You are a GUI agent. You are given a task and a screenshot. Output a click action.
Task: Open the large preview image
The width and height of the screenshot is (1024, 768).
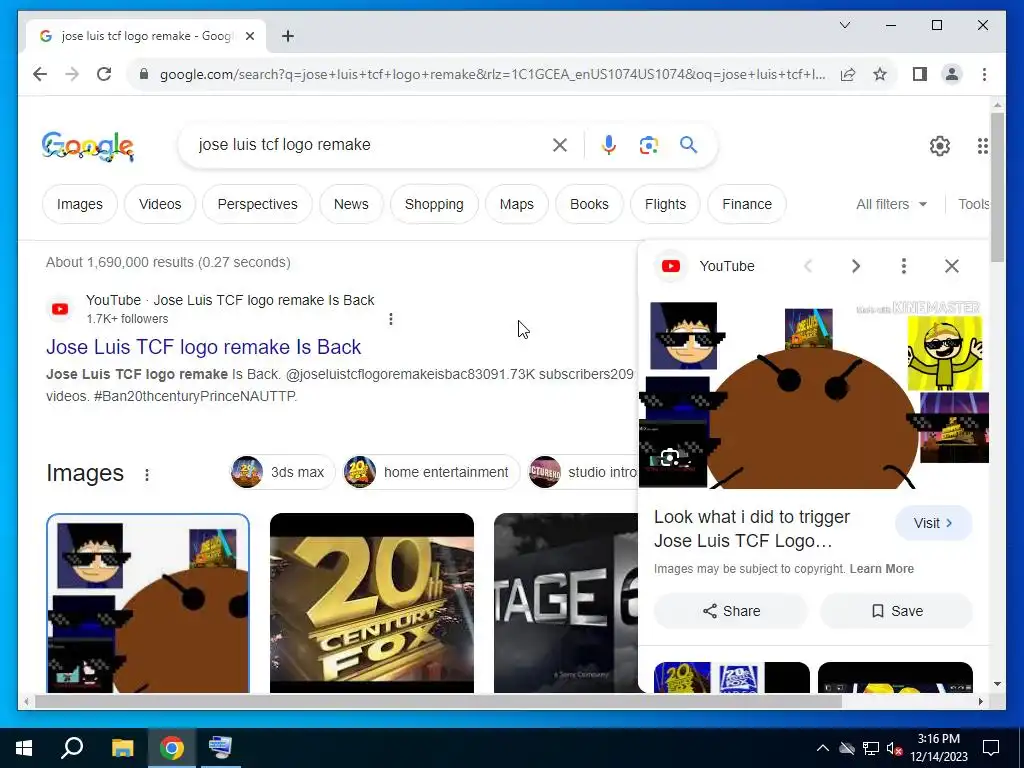(x=814, y=394)
